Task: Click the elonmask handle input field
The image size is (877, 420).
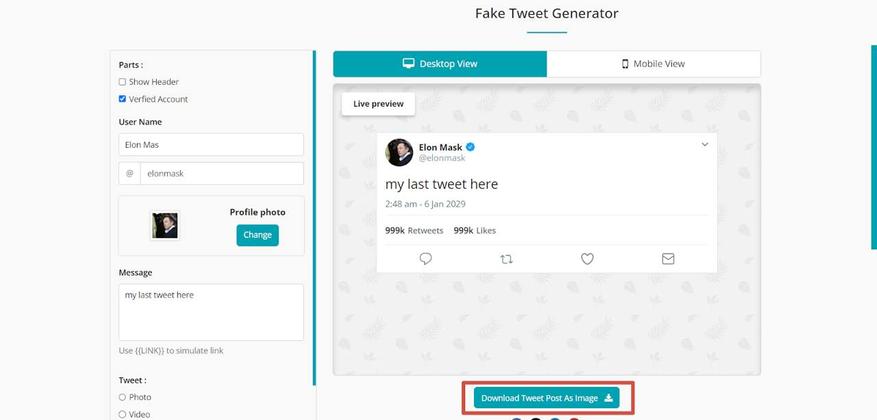Action: point(221,173)
